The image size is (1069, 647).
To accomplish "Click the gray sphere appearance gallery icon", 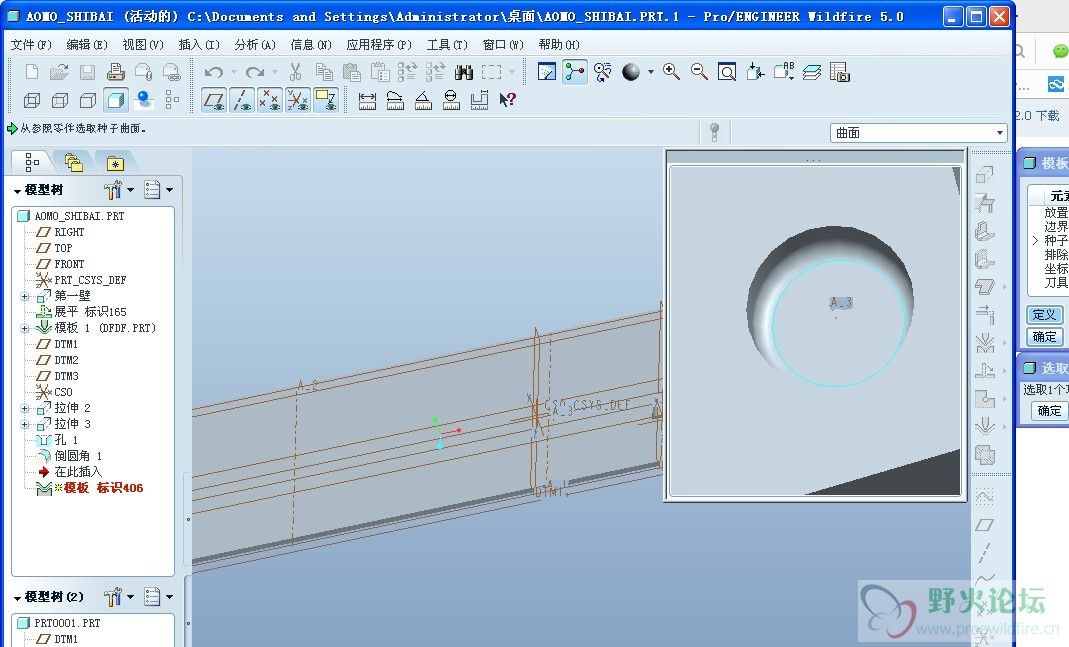I will pyautogui.click(x=631, y=72).
